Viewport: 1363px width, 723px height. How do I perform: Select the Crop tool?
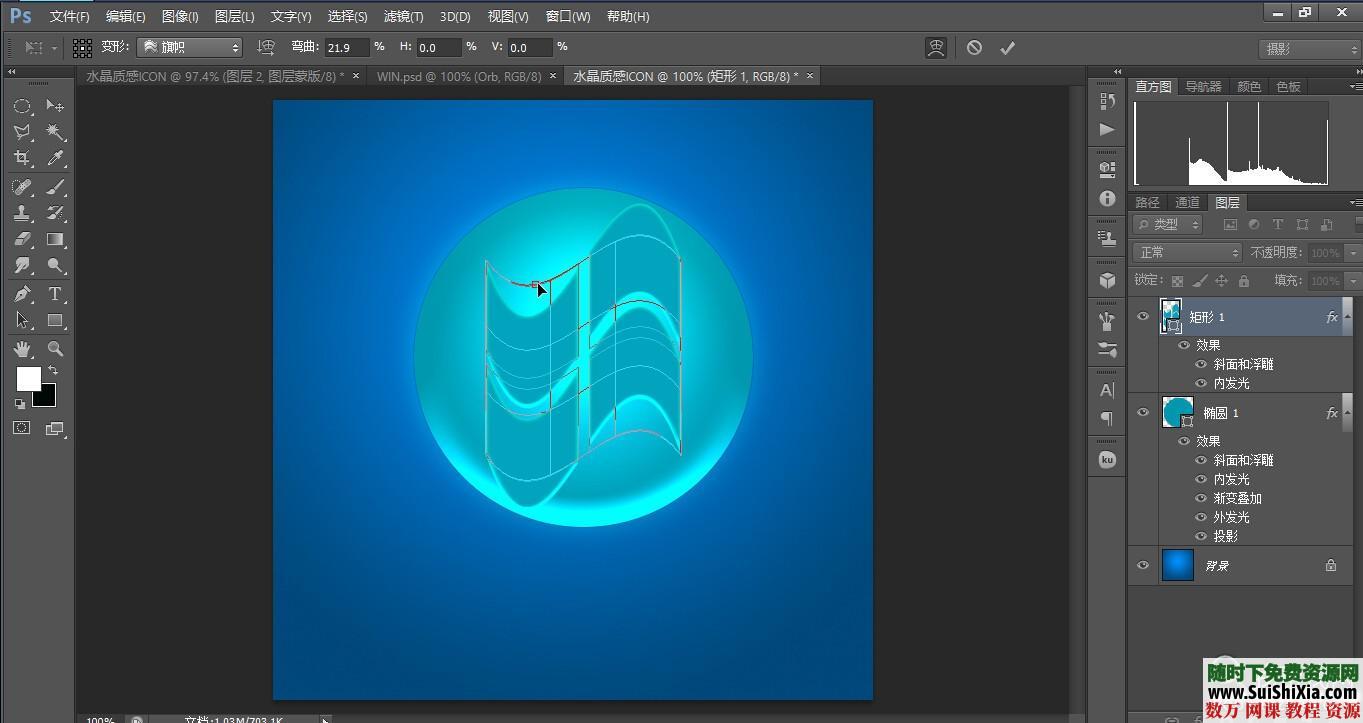(x=22, y=158)
